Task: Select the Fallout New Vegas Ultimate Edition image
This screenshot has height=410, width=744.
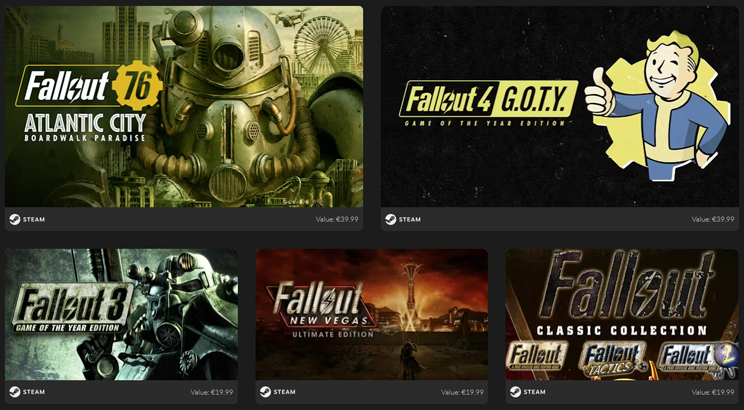Action: 372,314
